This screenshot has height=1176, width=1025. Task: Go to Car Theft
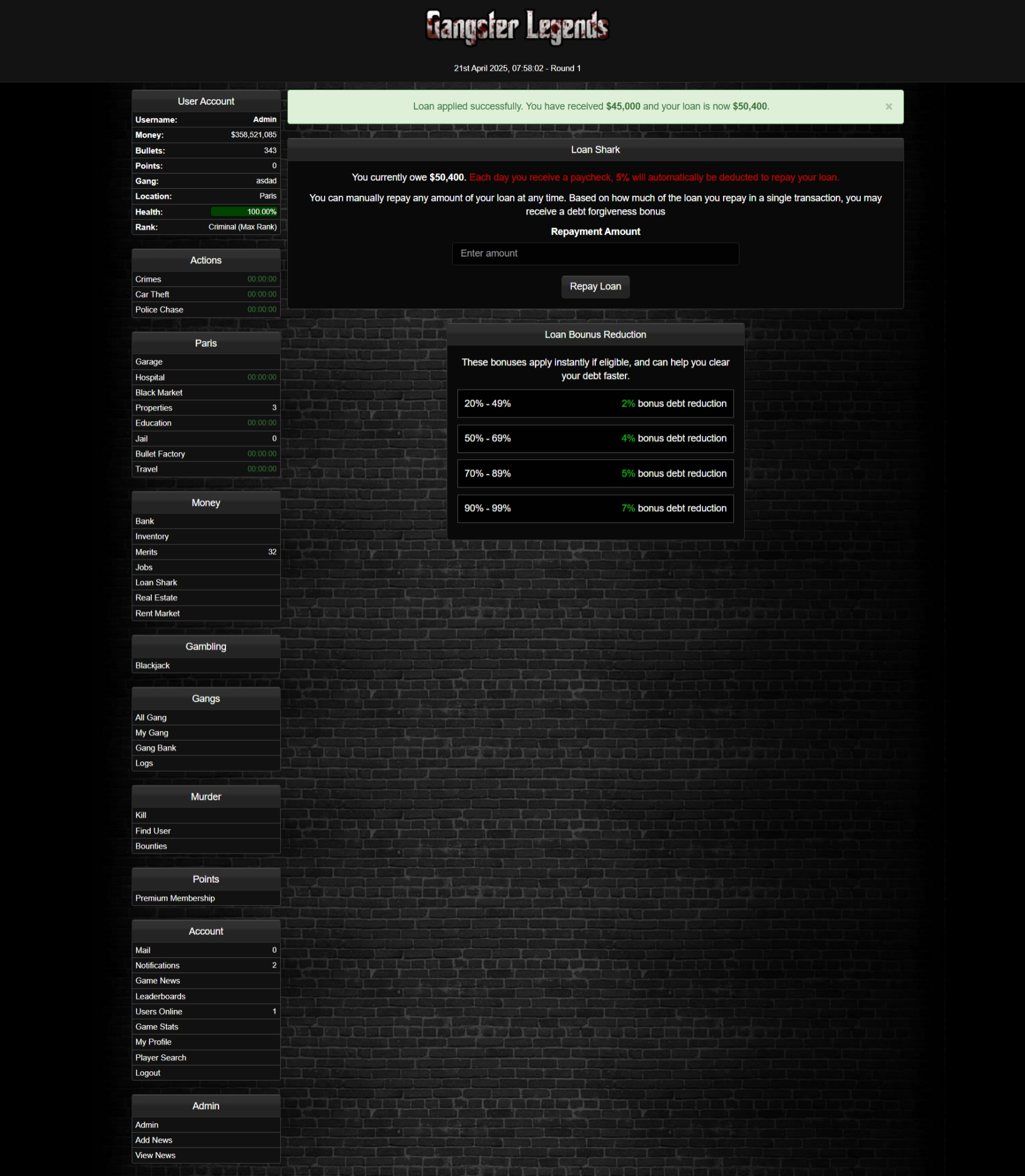tap(152, 294)
